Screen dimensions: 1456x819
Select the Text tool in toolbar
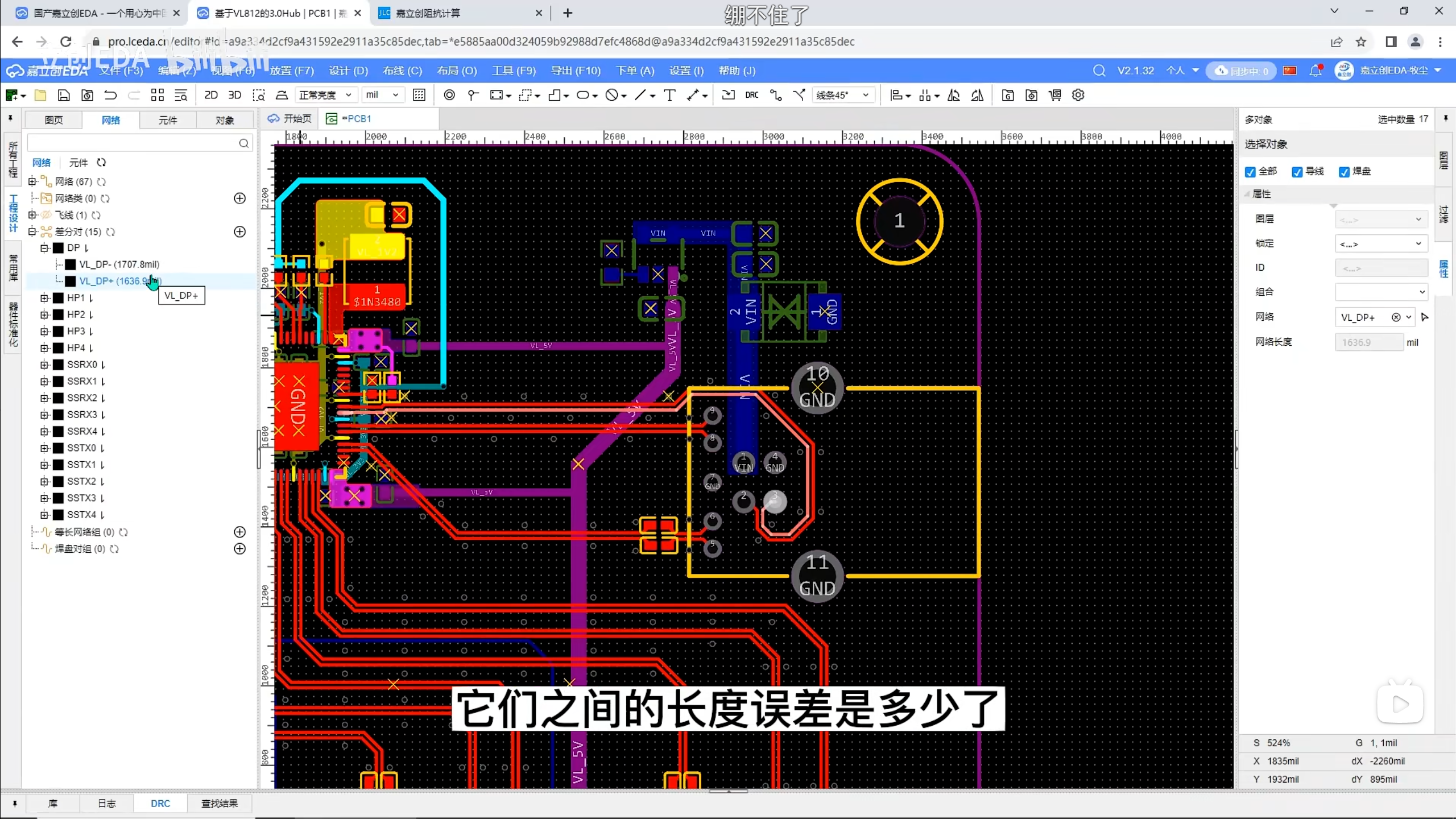click(x=669, y=95)
